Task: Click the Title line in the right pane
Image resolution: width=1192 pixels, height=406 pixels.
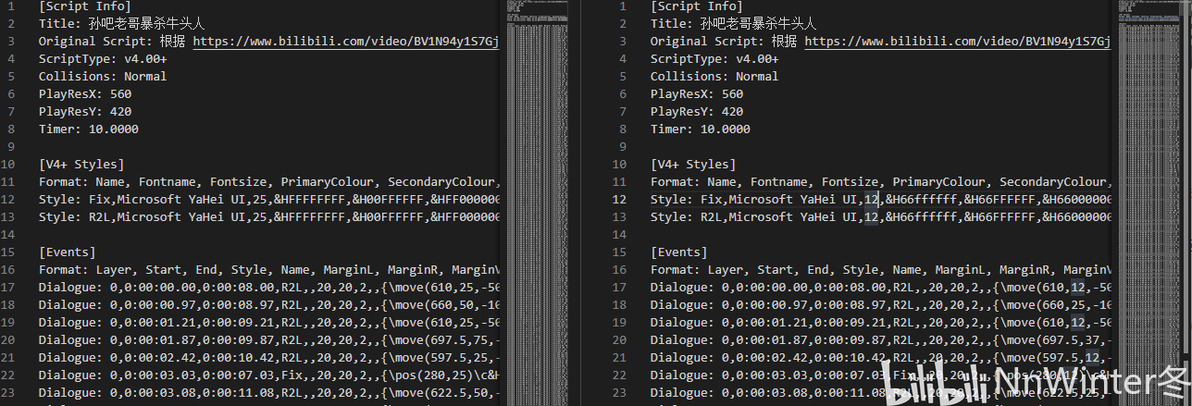Action: coord(733,24)
